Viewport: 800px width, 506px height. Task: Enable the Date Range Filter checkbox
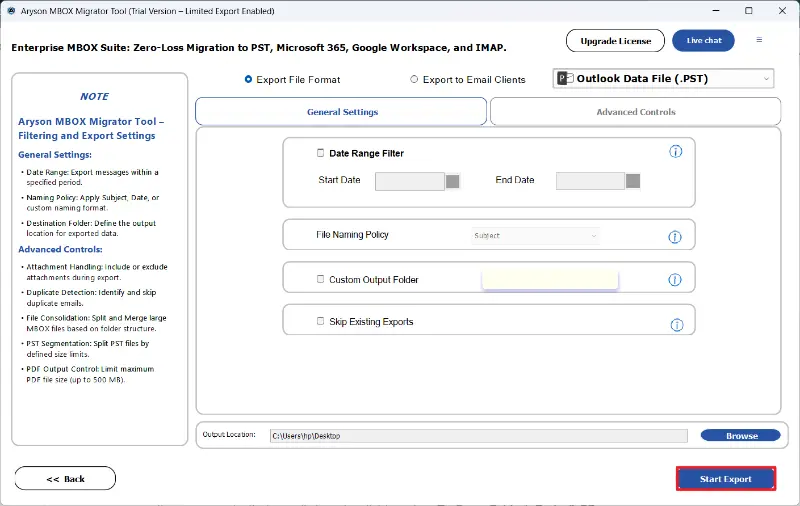tap(320, 153)
